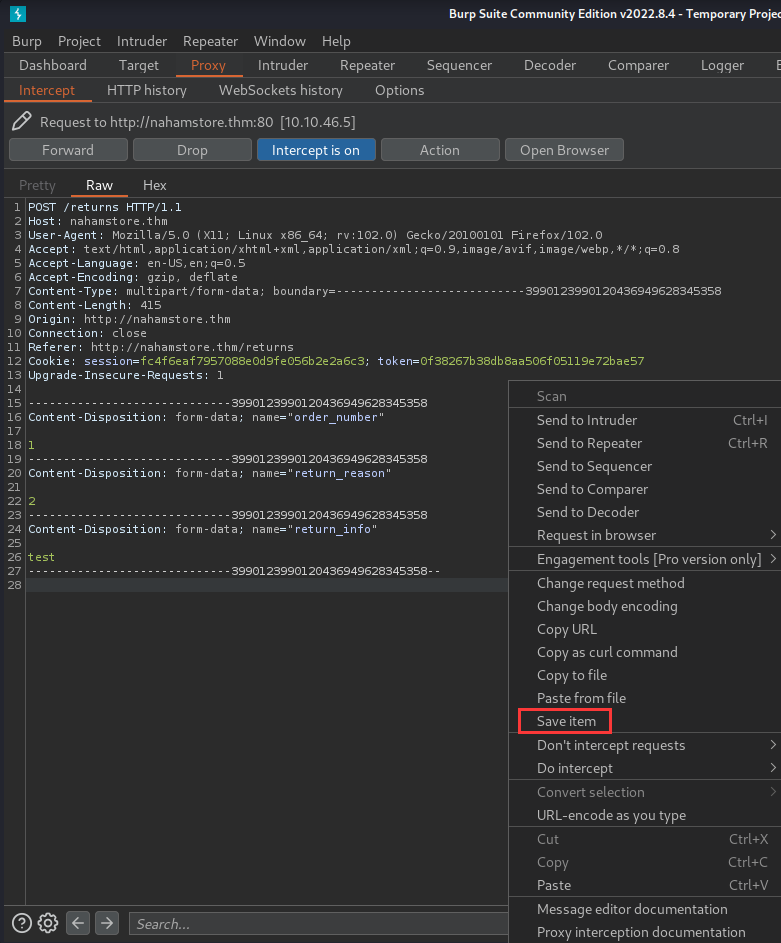The height and width of the screenshot is (943, 781).
Task: Click the Burp Suite lightning logo icon
Action: 18,14
